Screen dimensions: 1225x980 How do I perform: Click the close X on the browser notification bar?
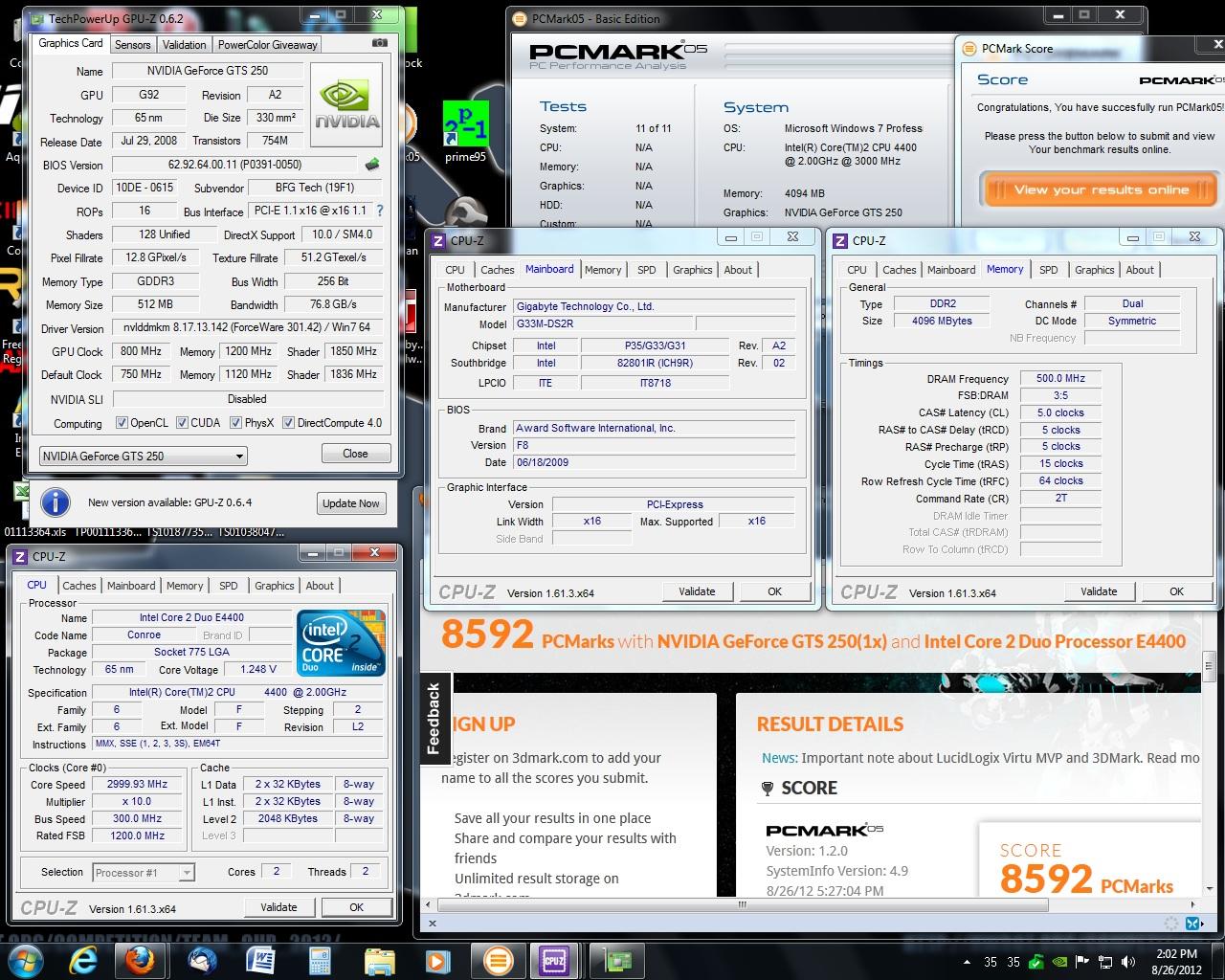(432, 924)
